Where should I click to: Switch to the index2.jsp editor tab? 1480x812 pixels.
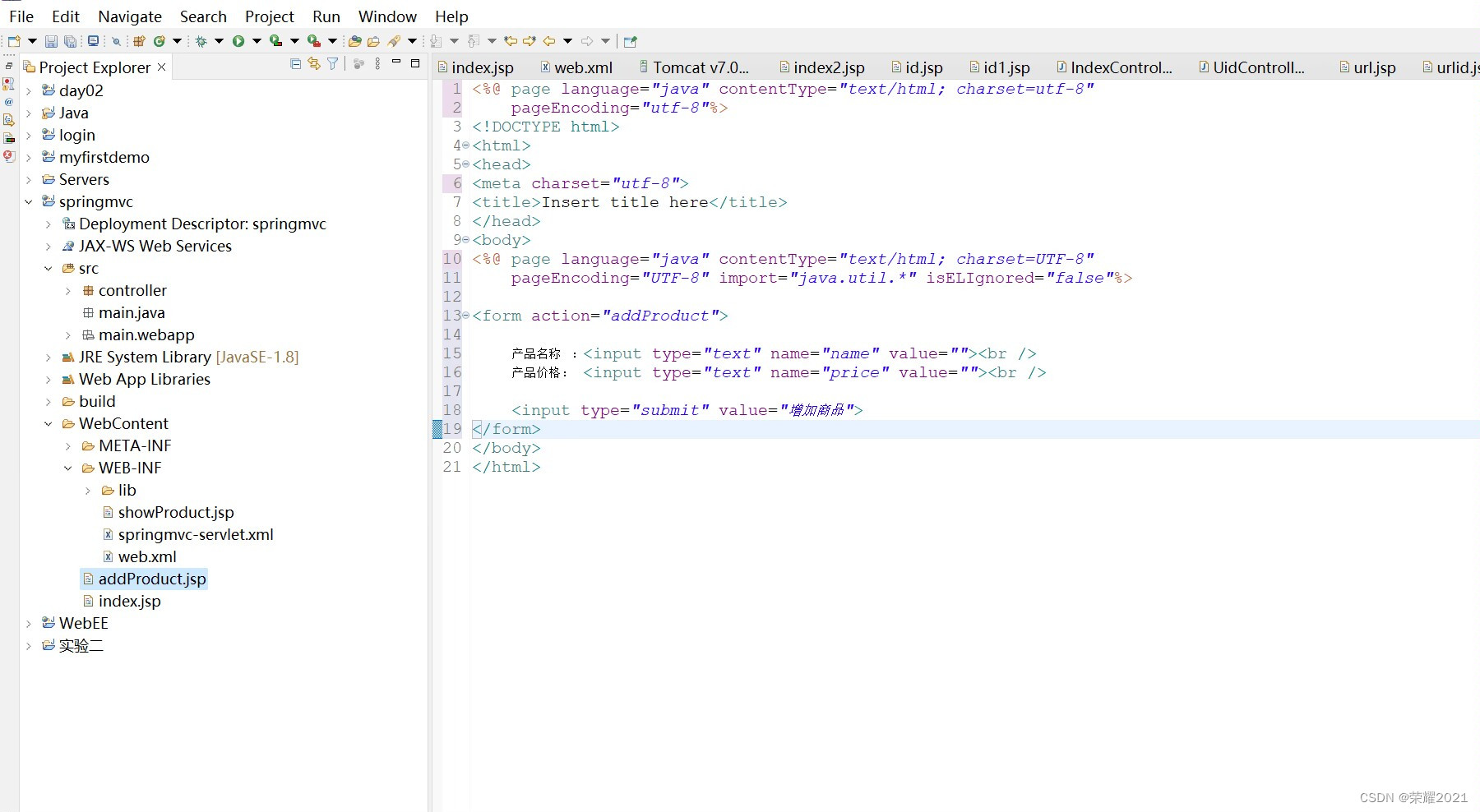822,67
